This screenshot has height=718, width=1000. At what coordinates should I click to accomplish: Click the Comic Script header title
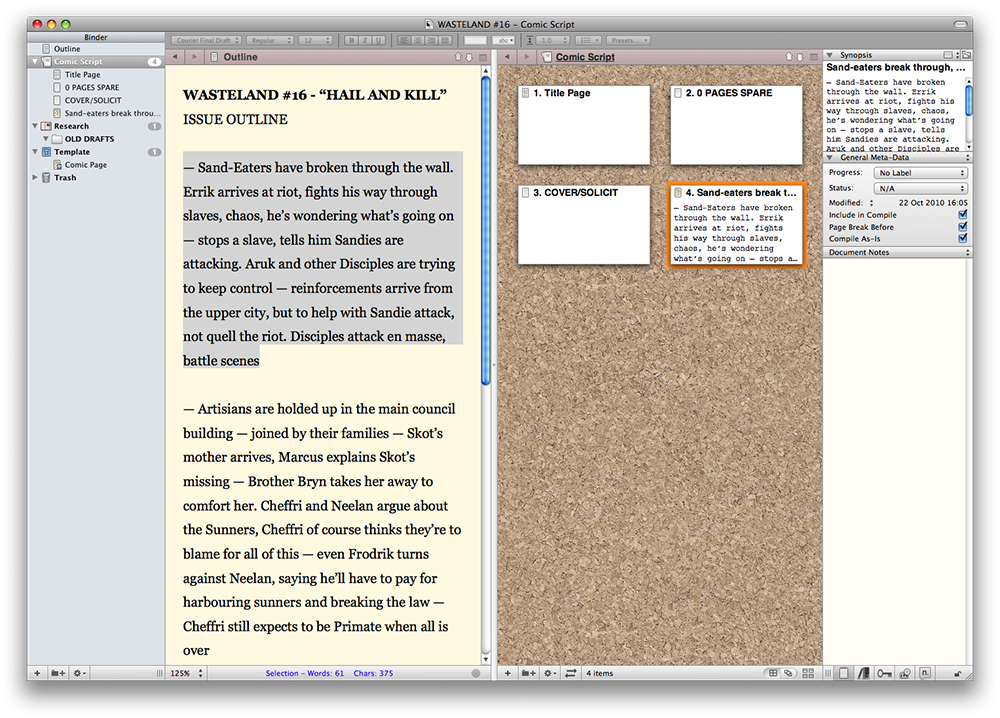pos(585,58)
